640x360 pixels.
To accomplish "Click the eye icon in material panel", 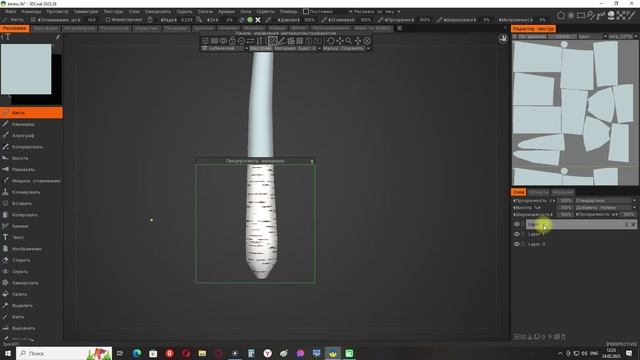I will tap(223, 41).
